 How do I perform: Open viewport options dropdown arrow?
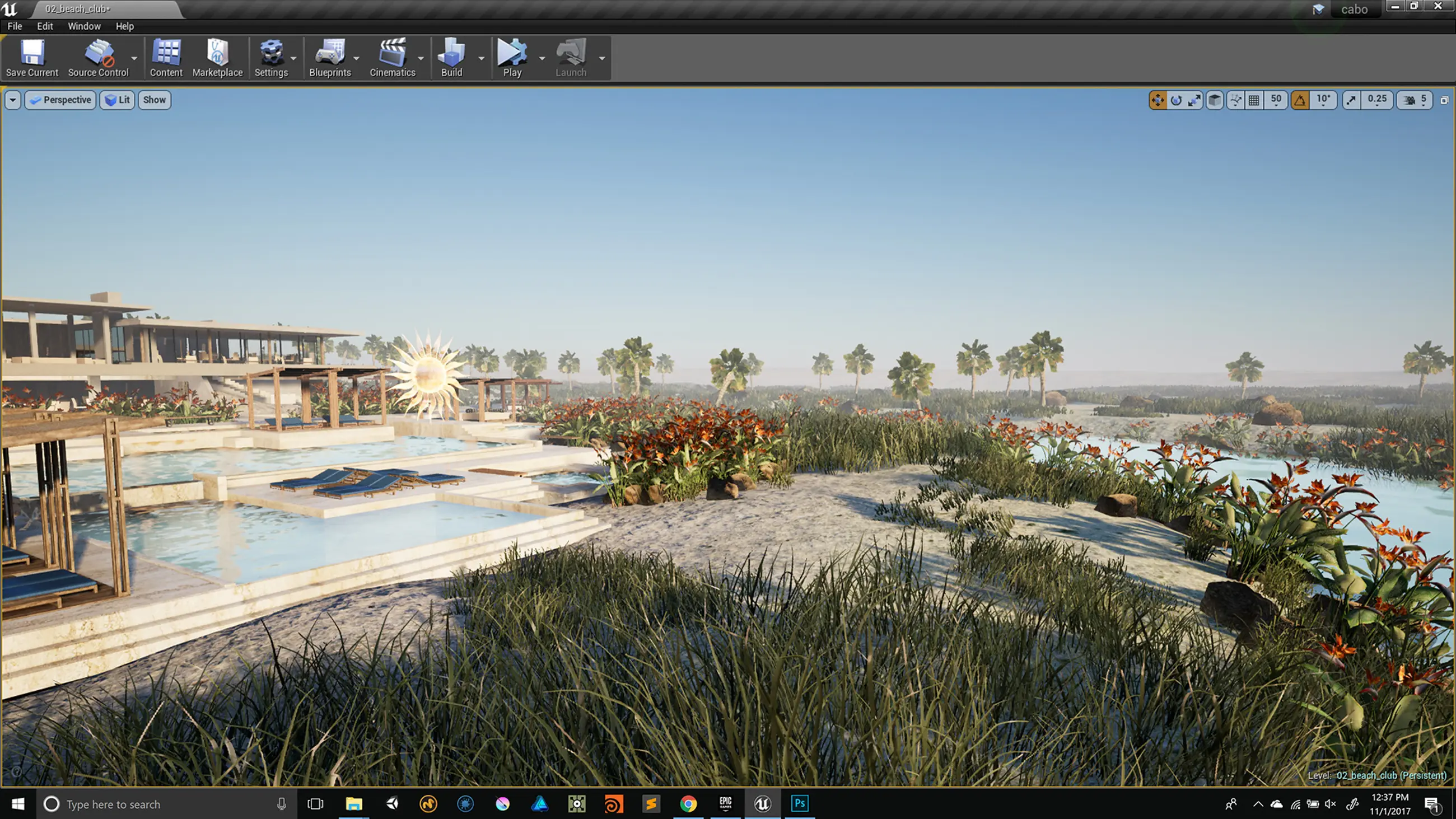point(12,100)
